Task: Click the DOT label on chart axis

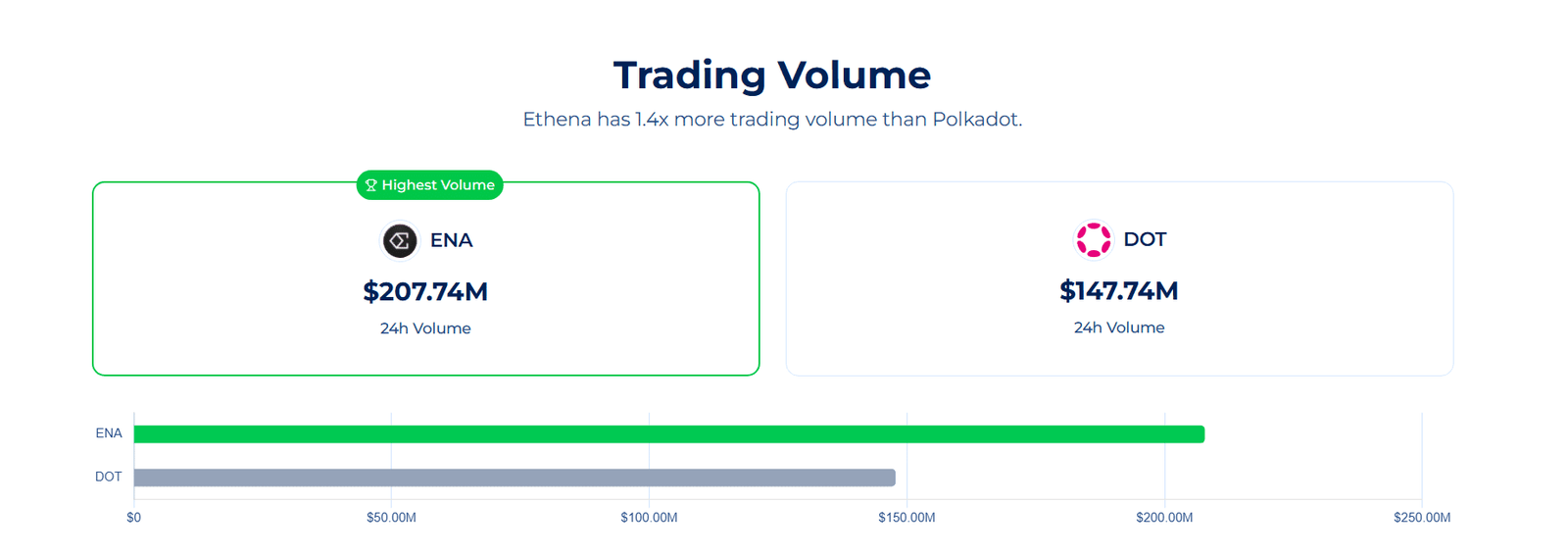Action: 108,477
